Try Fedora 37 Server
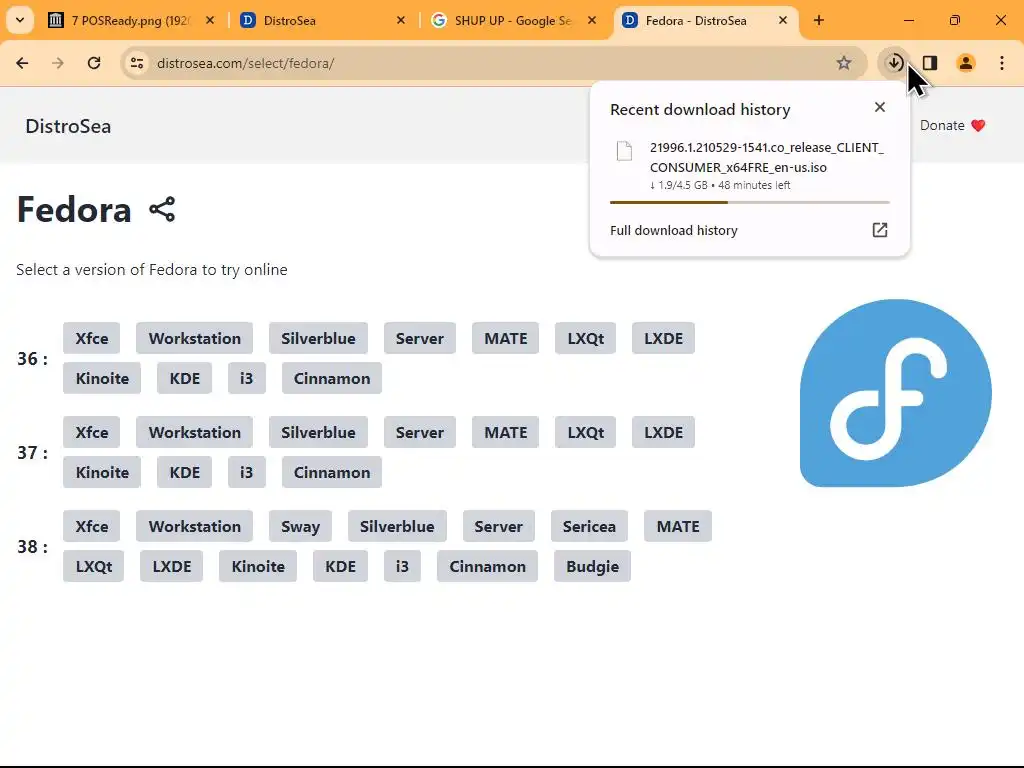1024x768 pixels. point(419,432)
